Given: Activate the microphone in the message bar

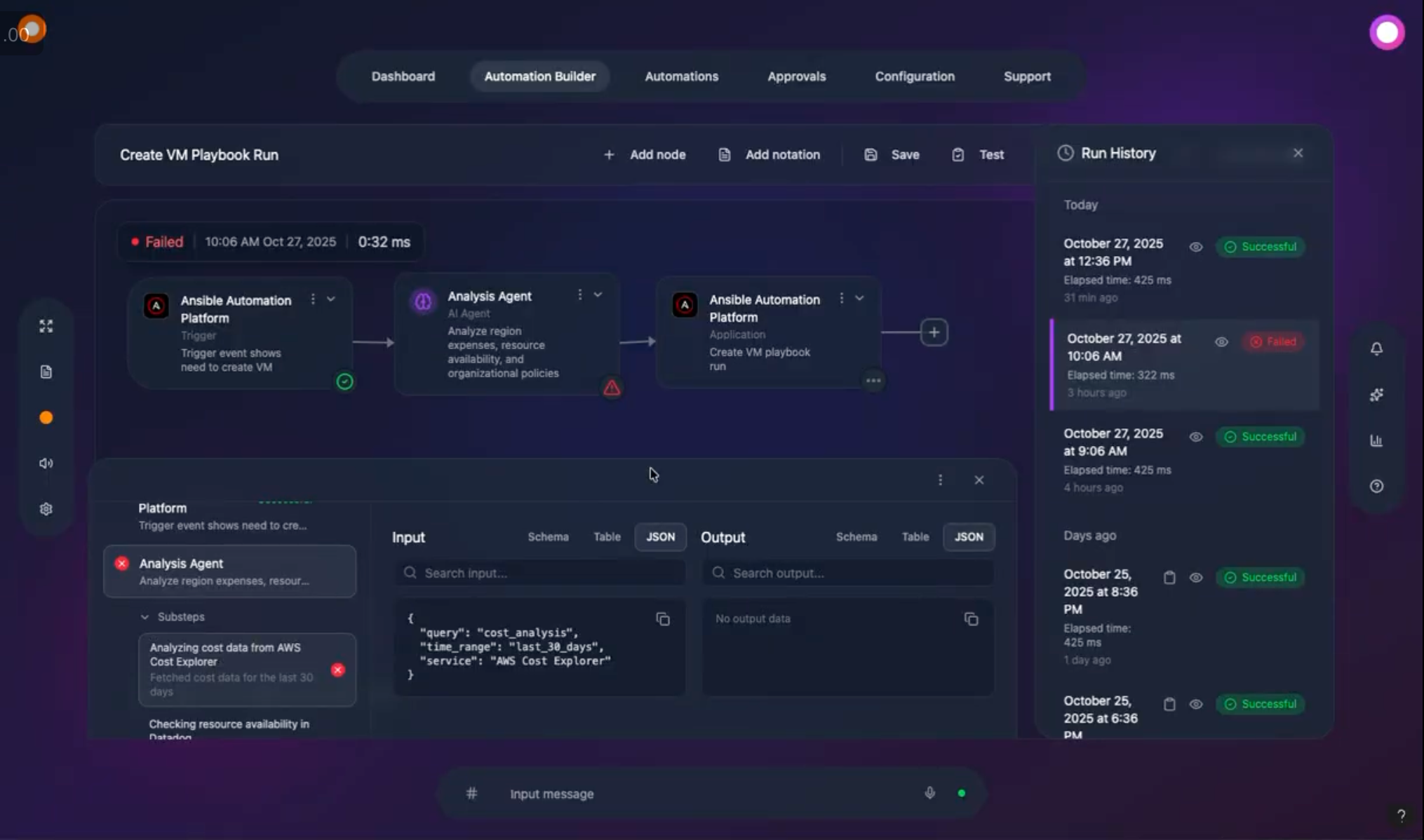Looking at the screenshot, I should (x=929, y=793).
